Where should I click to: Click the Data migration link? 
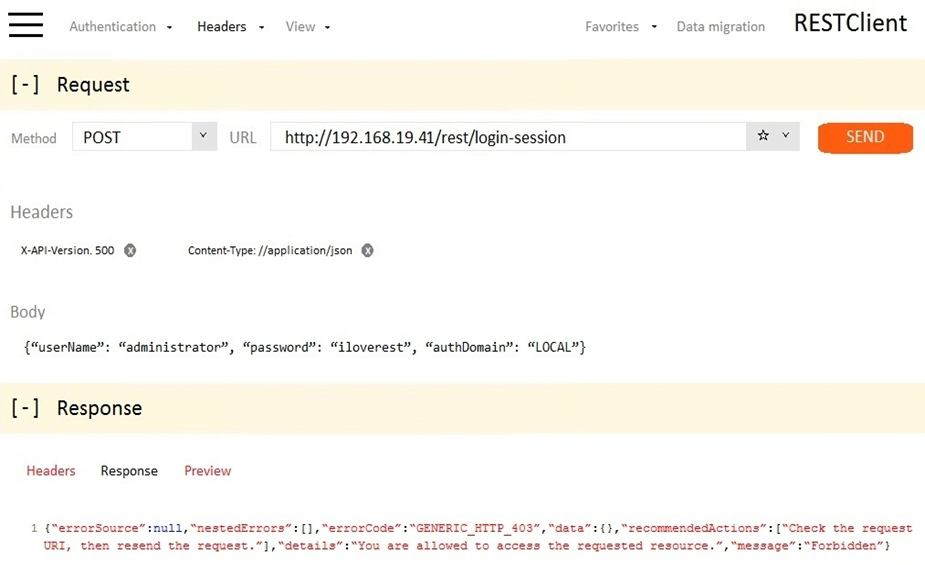[x=720, y=27]
